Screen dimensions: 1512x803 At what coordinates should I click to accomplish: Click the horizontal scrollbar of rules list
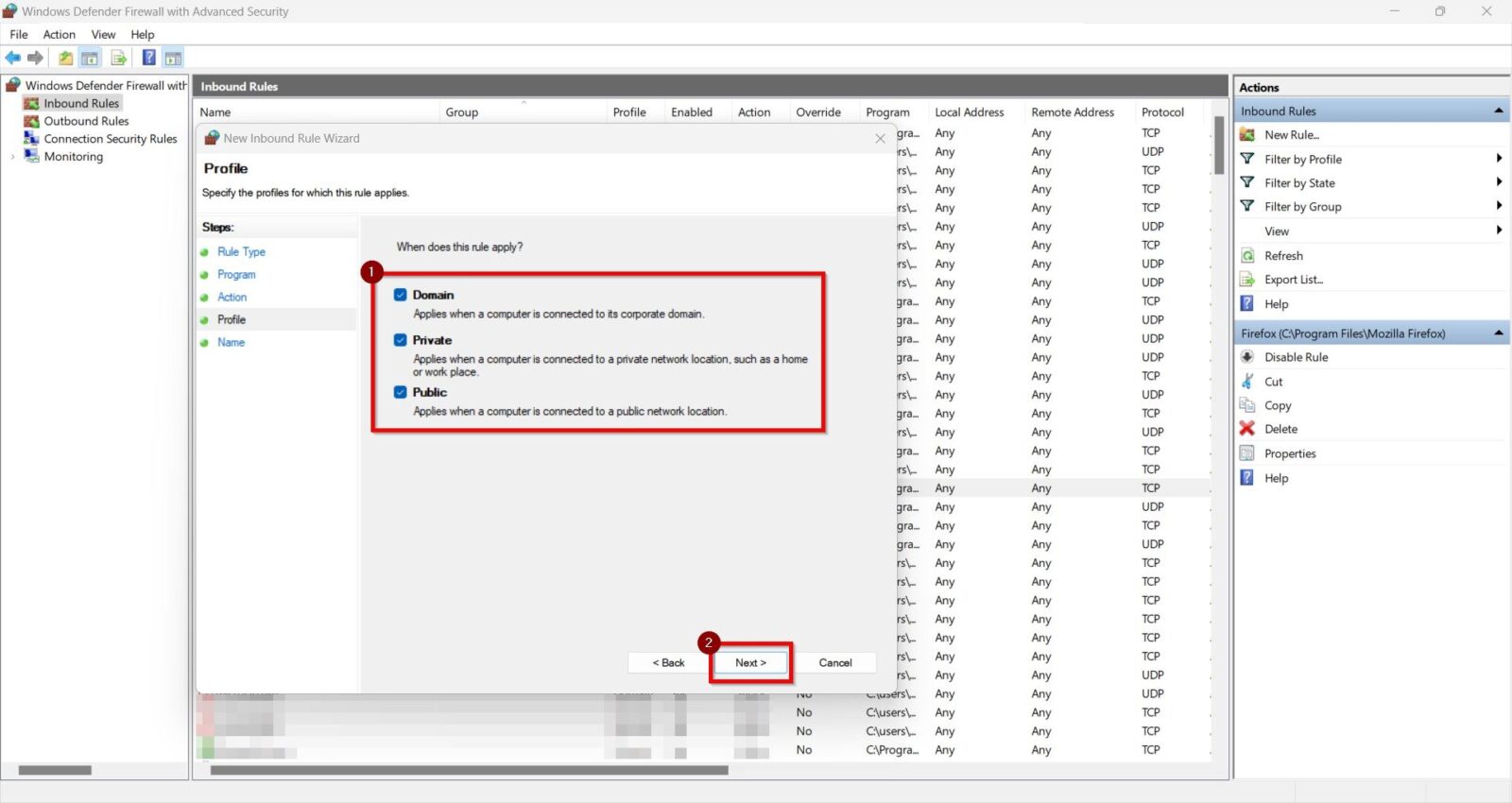469,771
